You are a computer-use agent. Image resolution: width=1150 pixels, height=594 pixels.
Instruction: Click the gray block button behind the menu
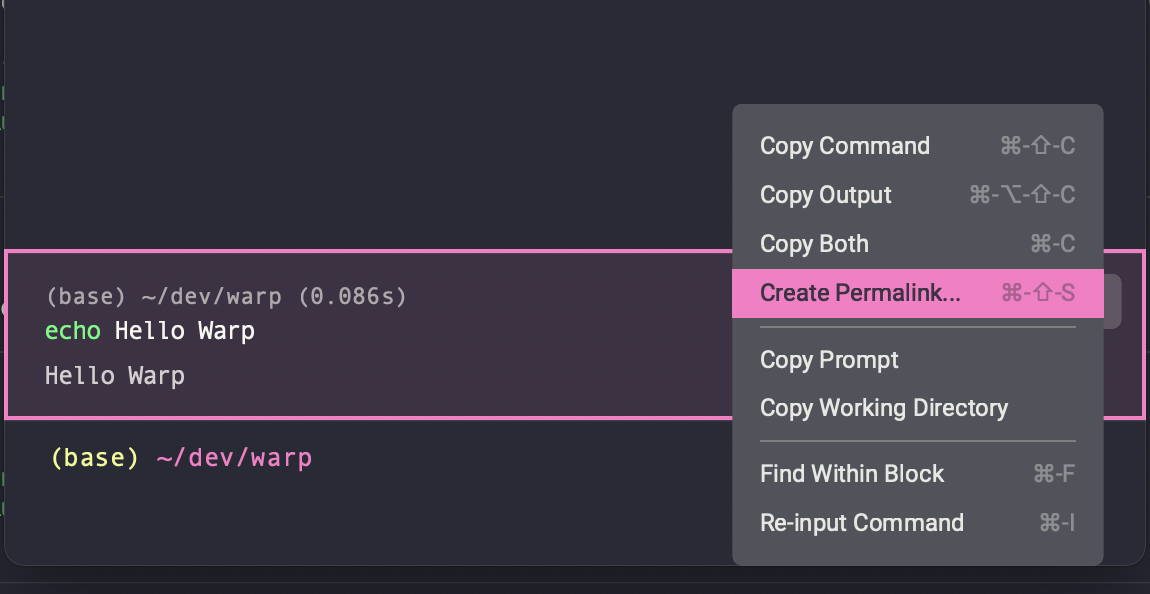(x=1113, y=301)
